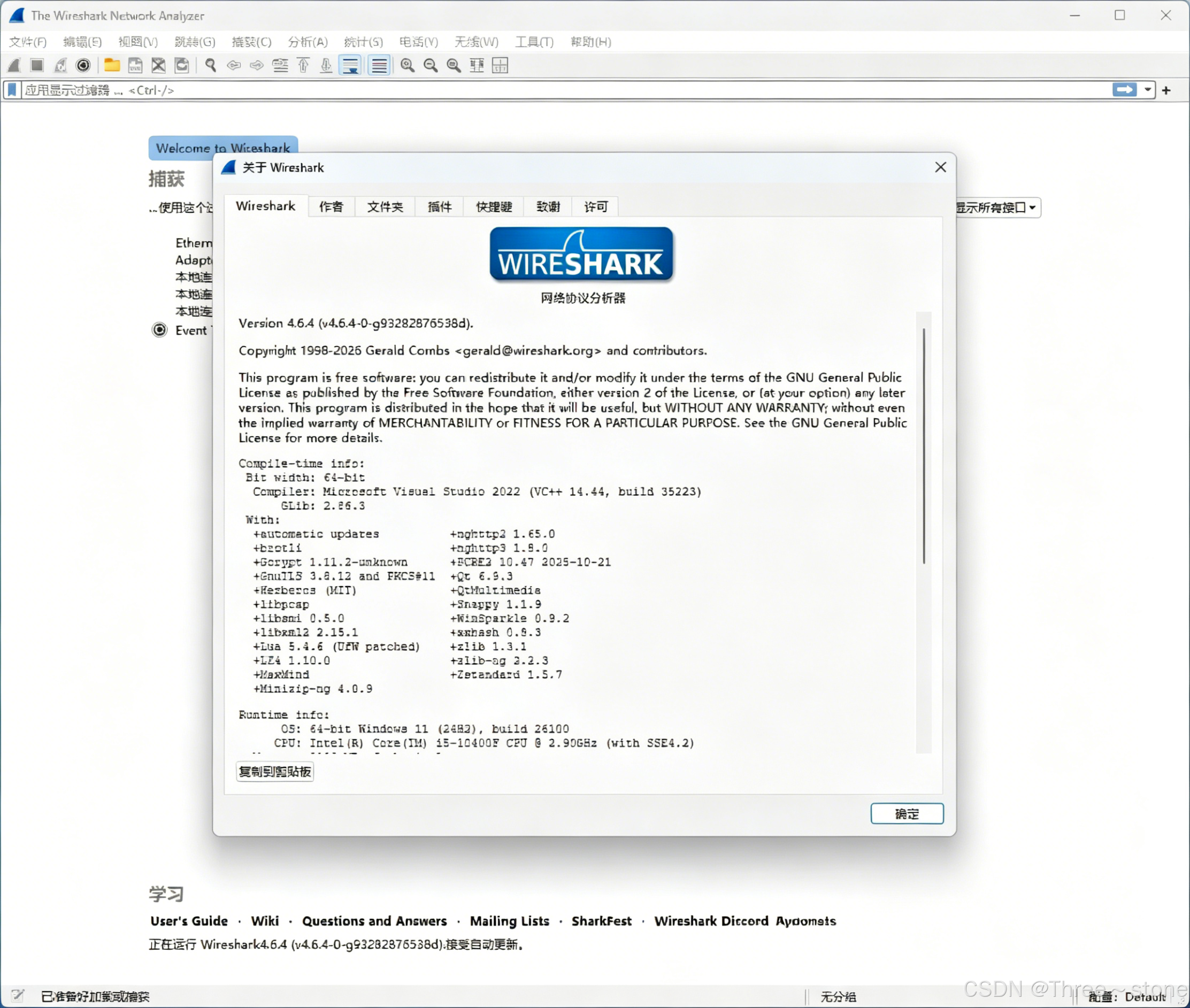Viewport: 1190px width, 1008px height.
Task: Click the plus to add filter button
Action: pyautogui.click(x=1166, y=90)
